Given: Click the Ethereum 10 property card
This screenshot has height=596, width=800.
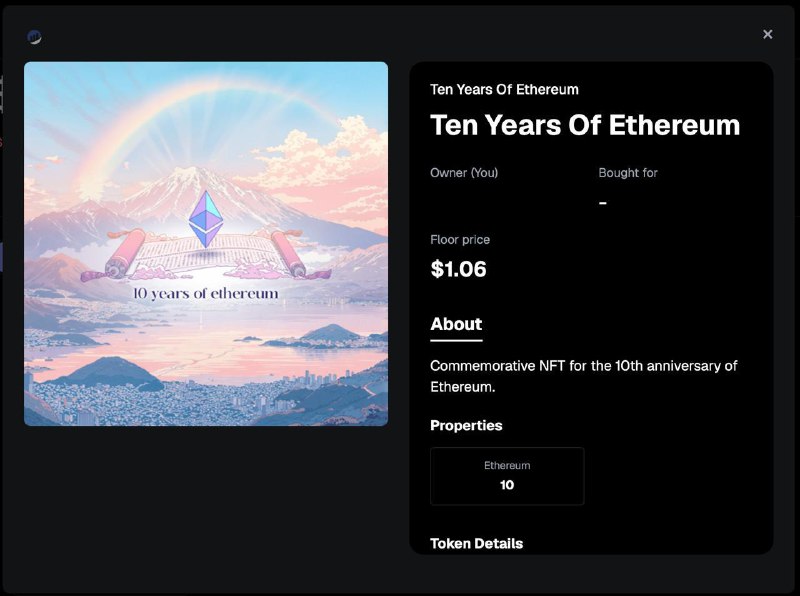Looking at the screenshot, I should pyautogui.click(x=507, y=476).
